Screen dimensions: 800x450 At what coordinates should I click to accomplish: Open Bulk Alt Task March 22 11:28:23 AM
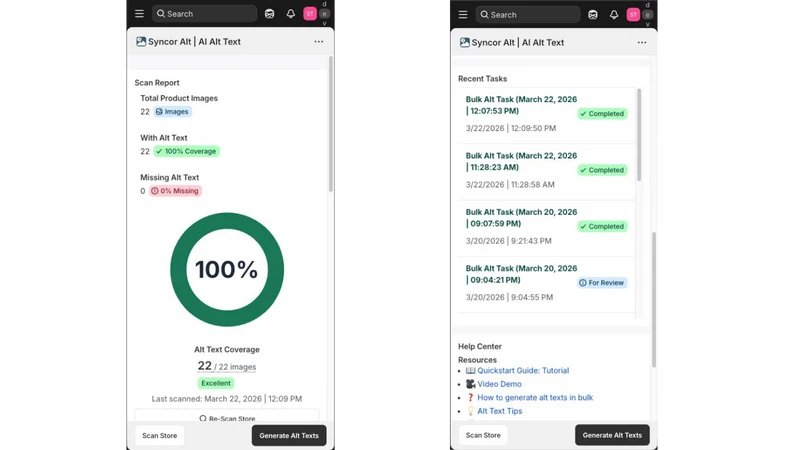point(521,161)
